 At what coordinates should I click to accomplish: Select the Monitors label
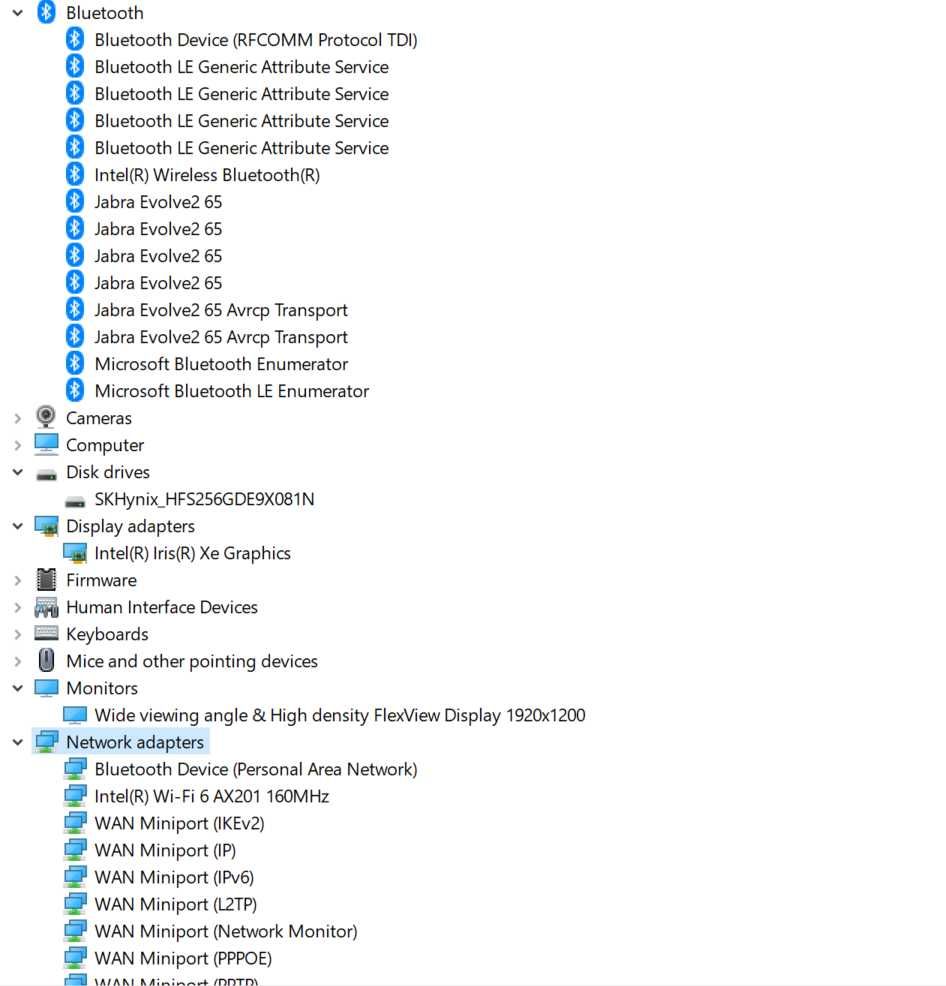(102, 689)
